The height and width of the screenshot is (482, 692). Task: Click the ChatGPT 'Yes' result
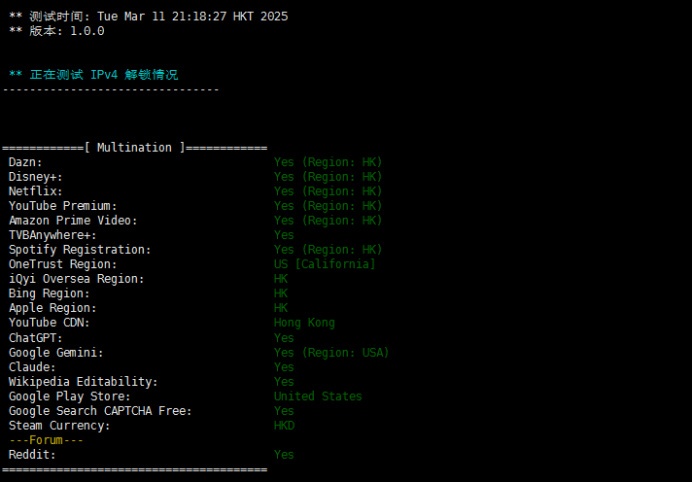[284, 338]
